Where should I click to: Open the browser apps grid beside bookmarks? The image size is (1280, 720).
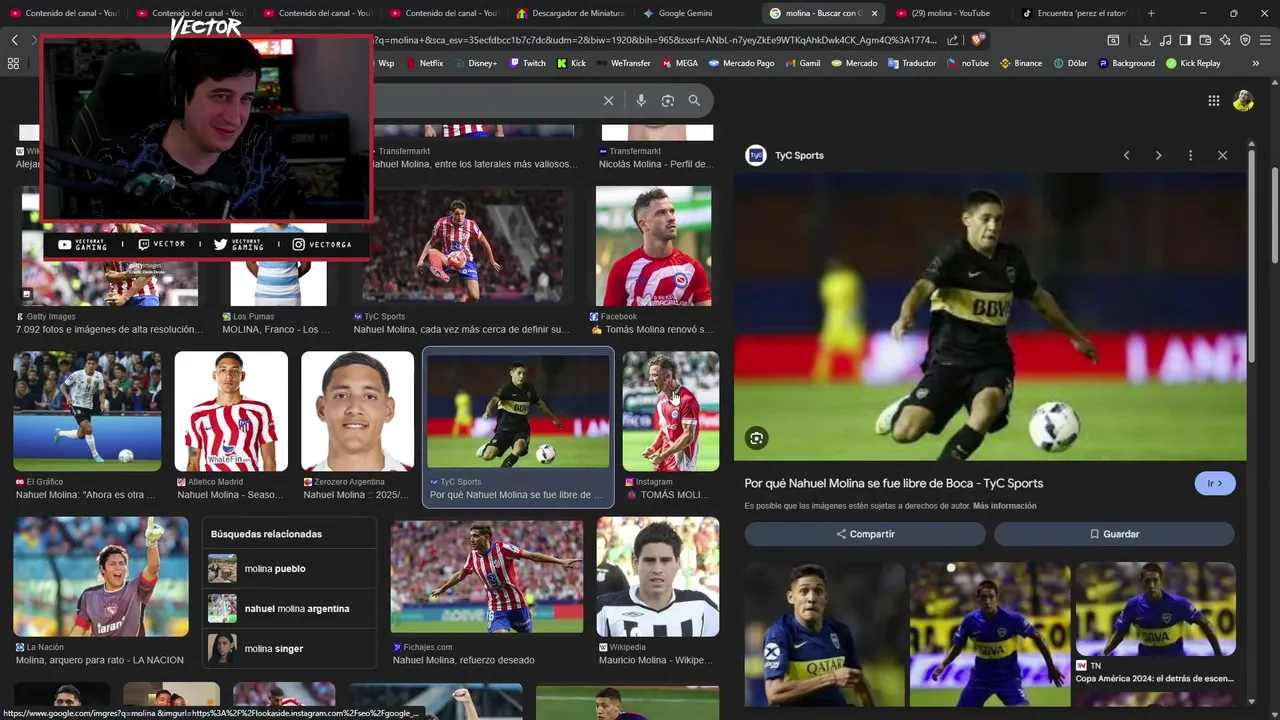coord(13,63)
